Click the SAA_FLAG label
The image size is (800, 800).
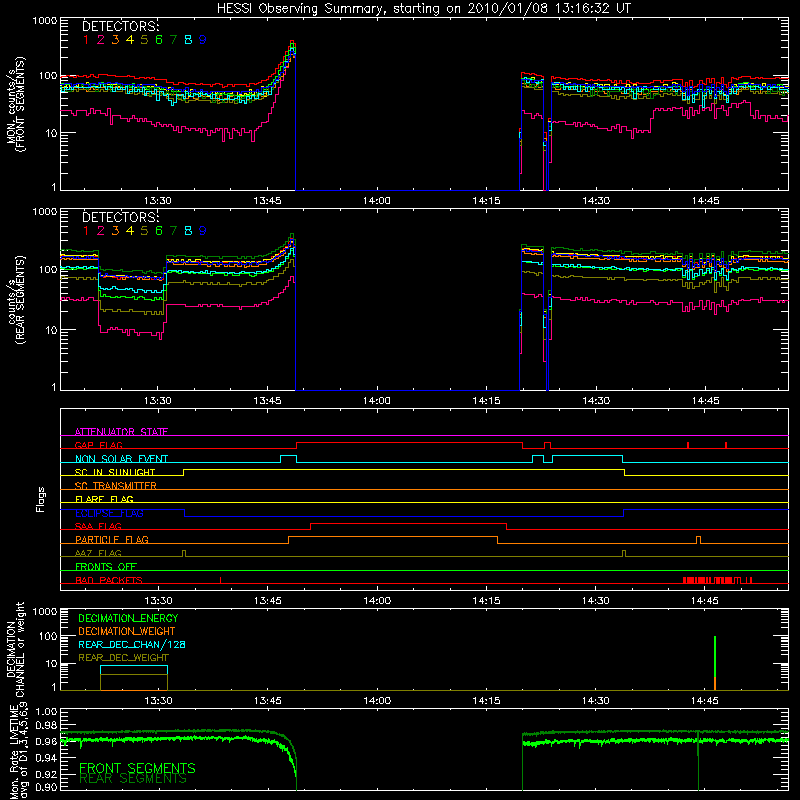coord(98,527)
